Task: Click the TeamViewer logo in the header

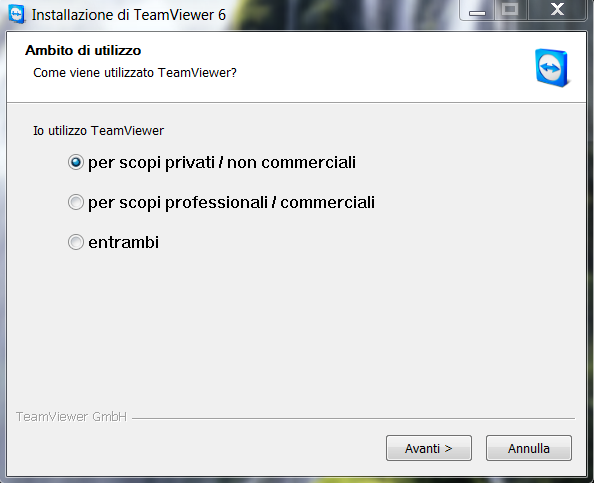Action: [552, 68]
